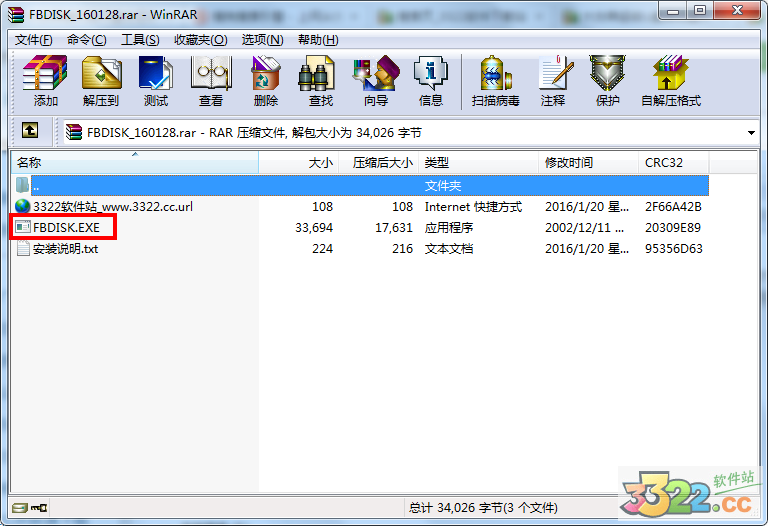Run the Test (测试) archive tool

point(155,80)
